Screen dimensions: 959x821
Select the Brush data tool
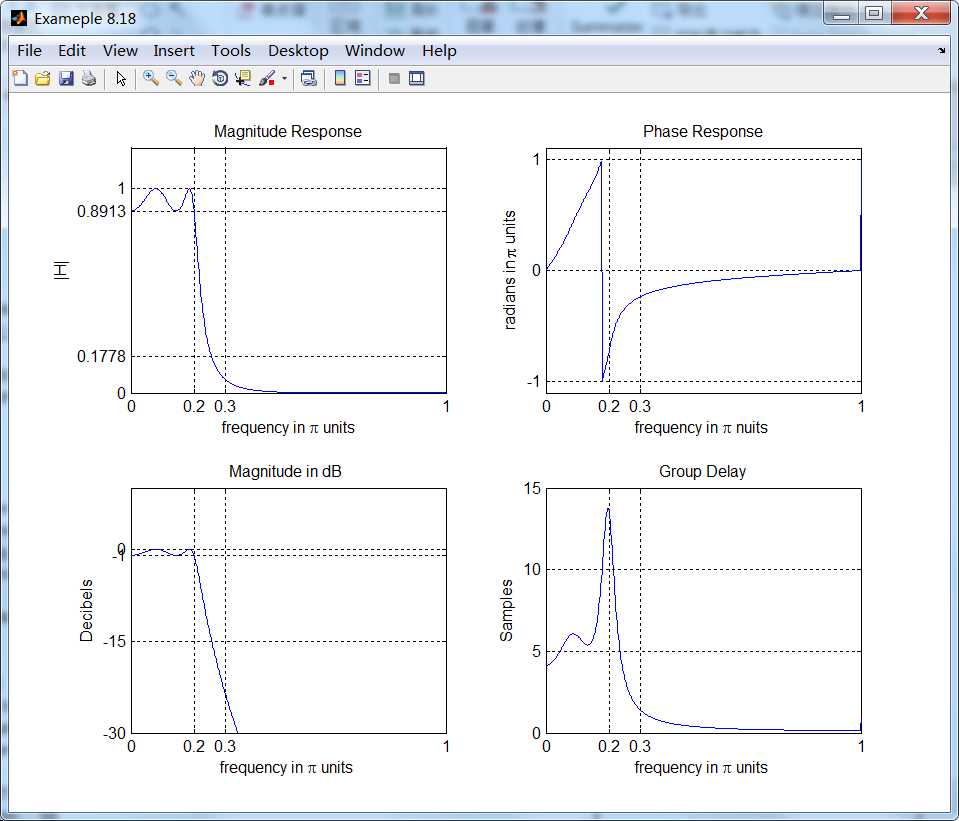coord(267,78)
